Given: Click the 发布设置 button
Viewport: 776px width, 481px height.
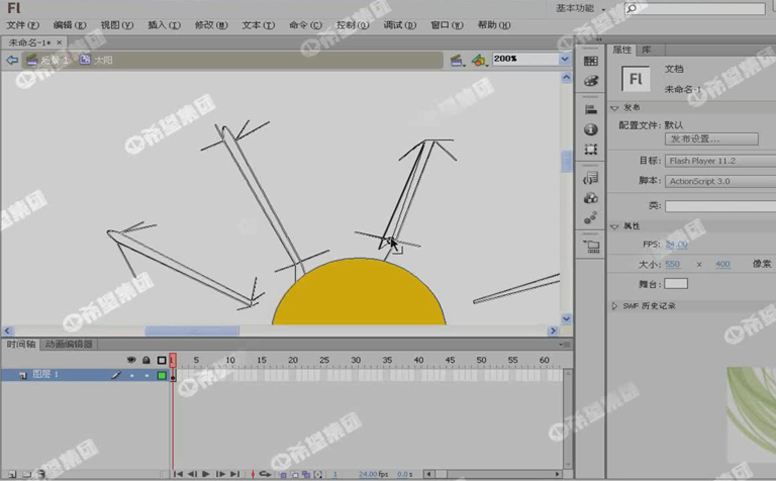Looking at the screenshot, I should (699, 139).
